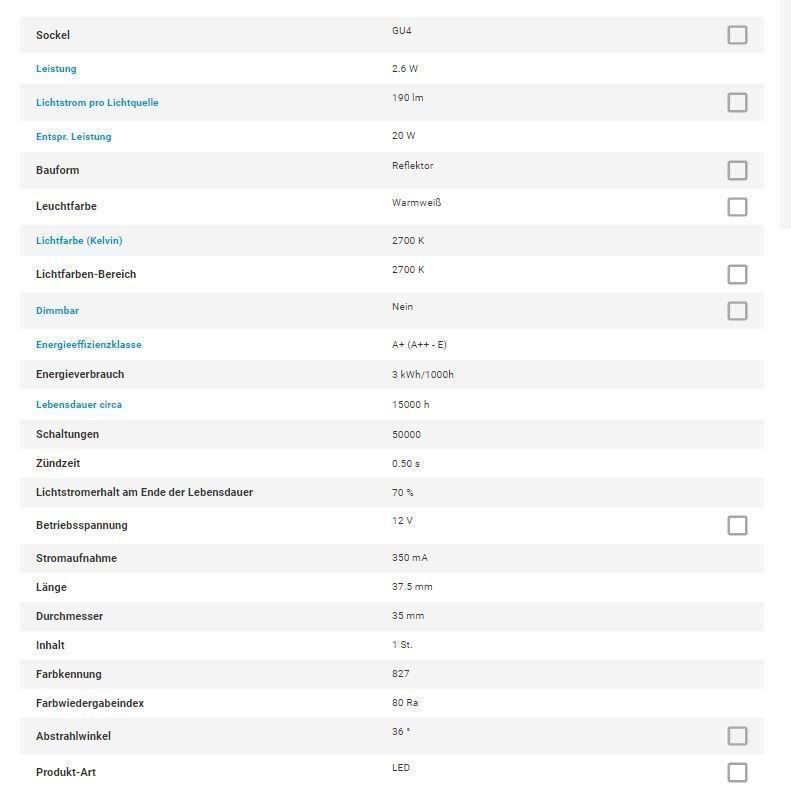Tick the Sockel GU4 checkbox

737,35
